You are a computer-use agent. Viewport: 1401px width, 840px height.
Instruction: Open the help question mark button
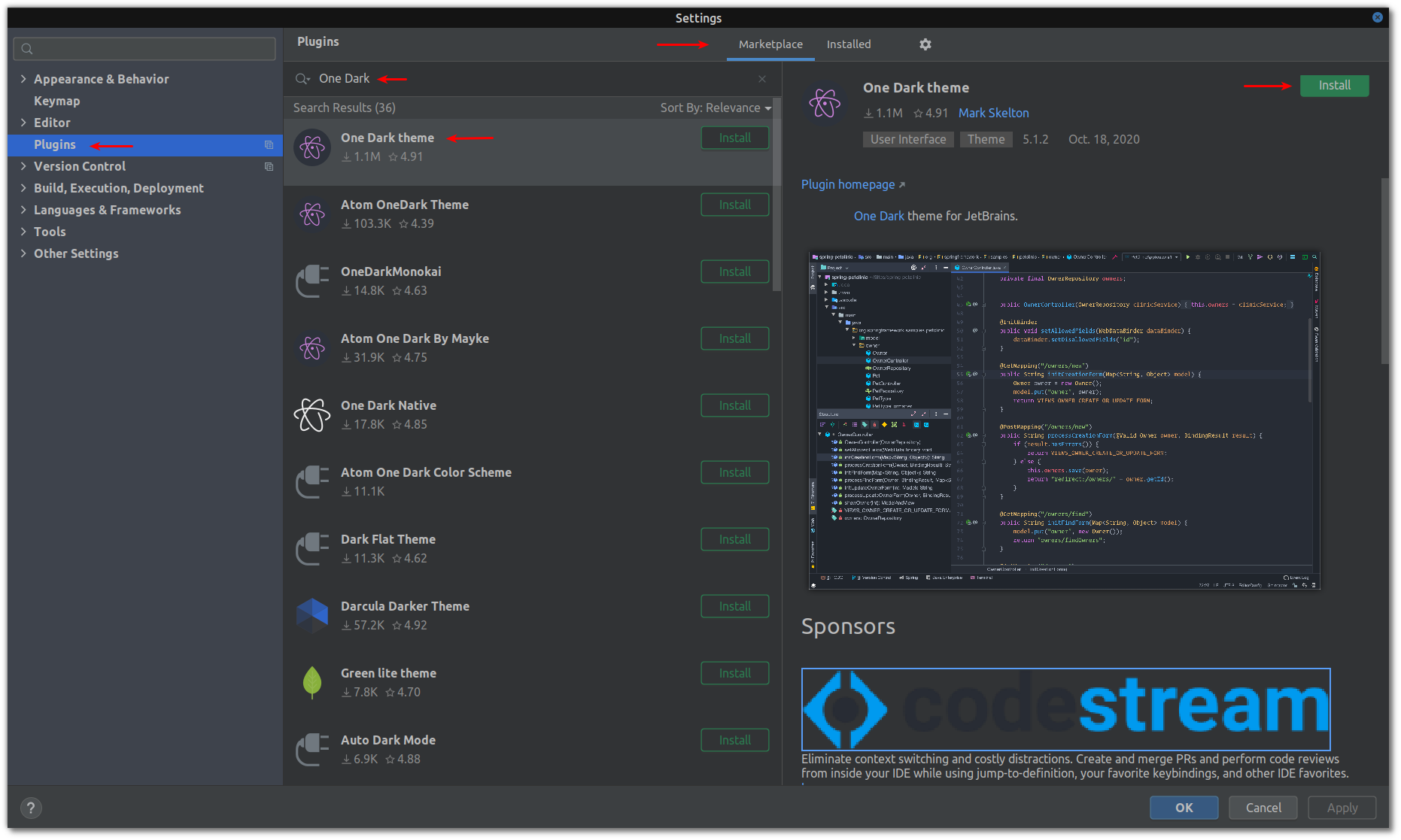coord(30,808)
